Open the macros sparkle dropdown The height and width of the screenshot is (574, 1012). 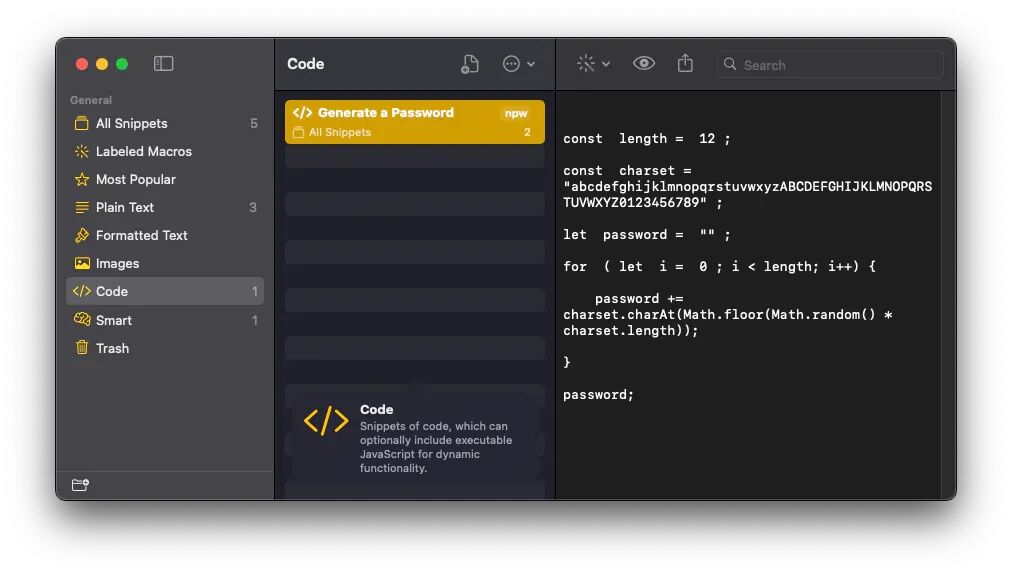click(592, 63)
